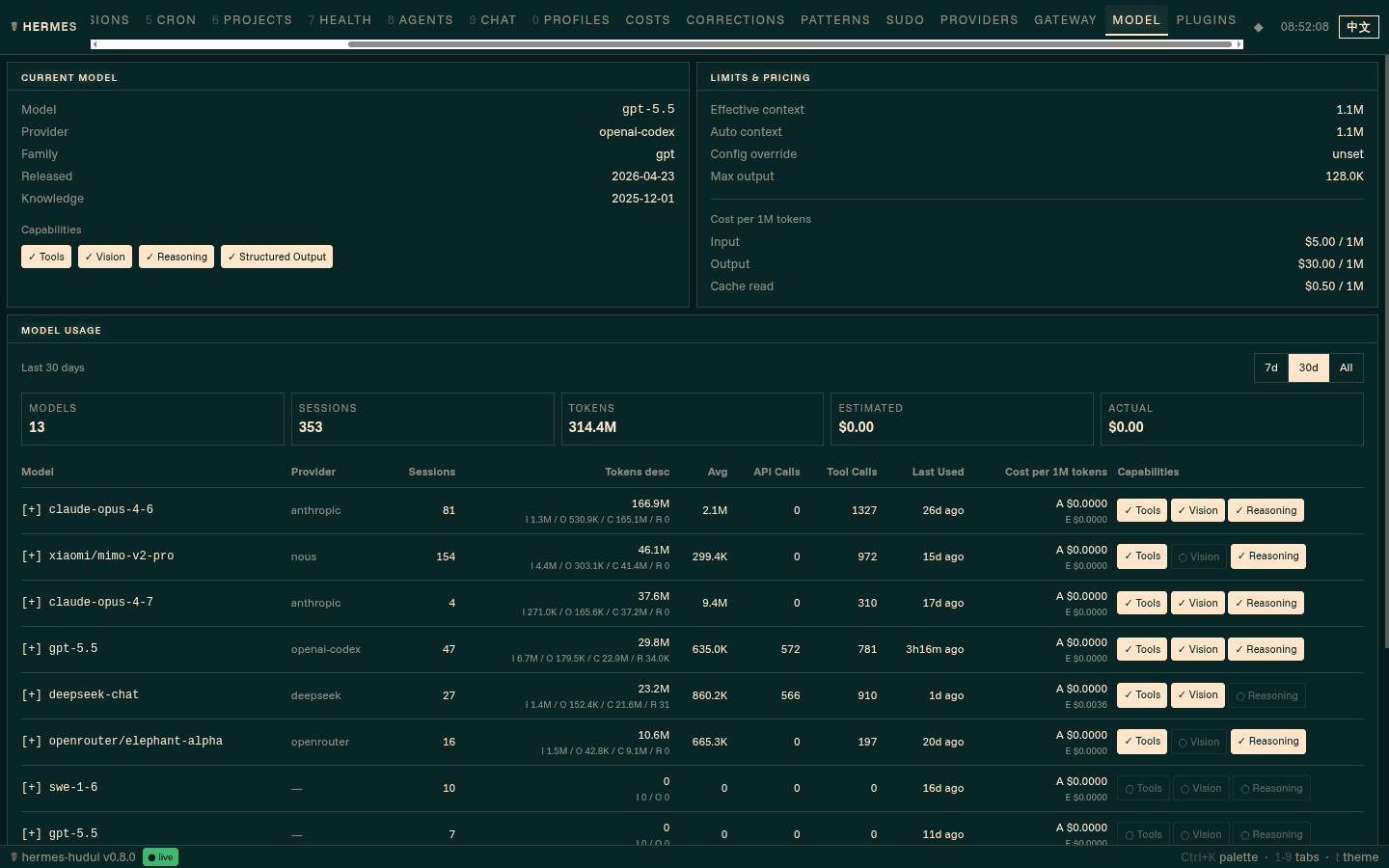Click the Tools capability chip in Current Model

[46, 257]
